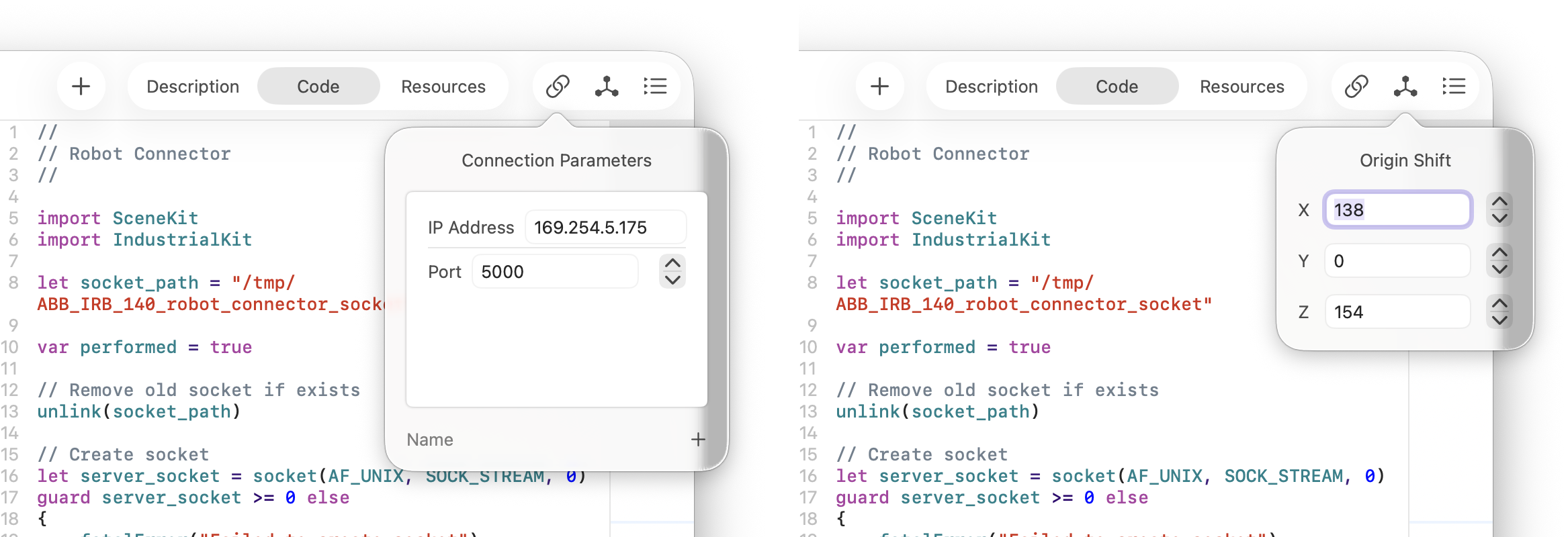1568x537 pixels.
Task: Click the X origin shift field showing 138
Action: point(1398,210)
